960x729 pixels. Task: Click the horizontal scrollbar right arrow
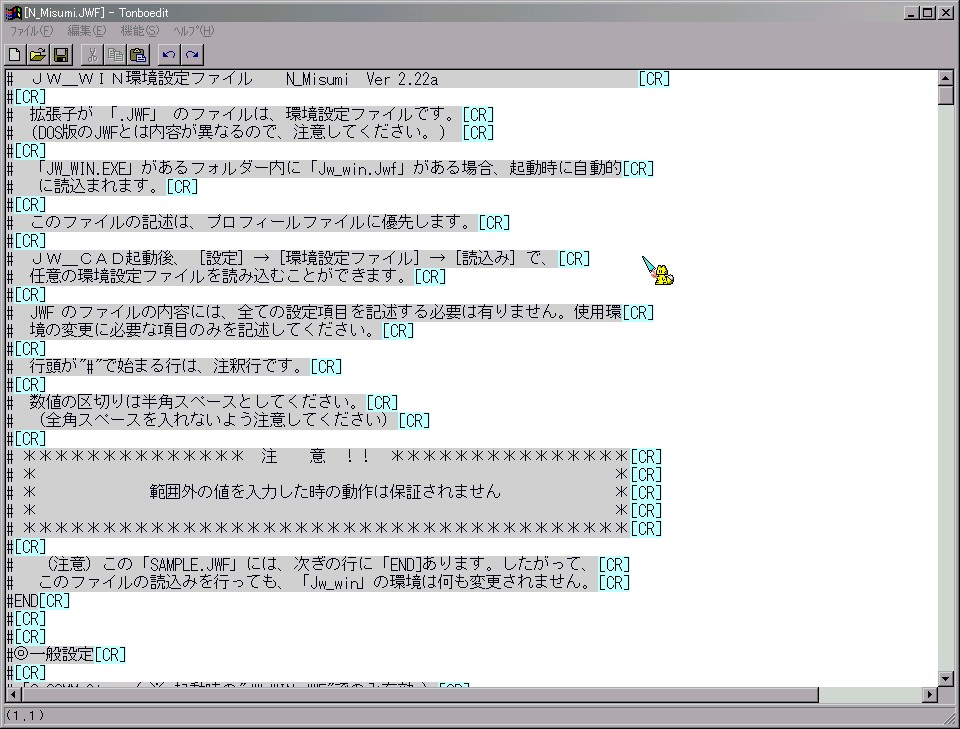(929, 695)
